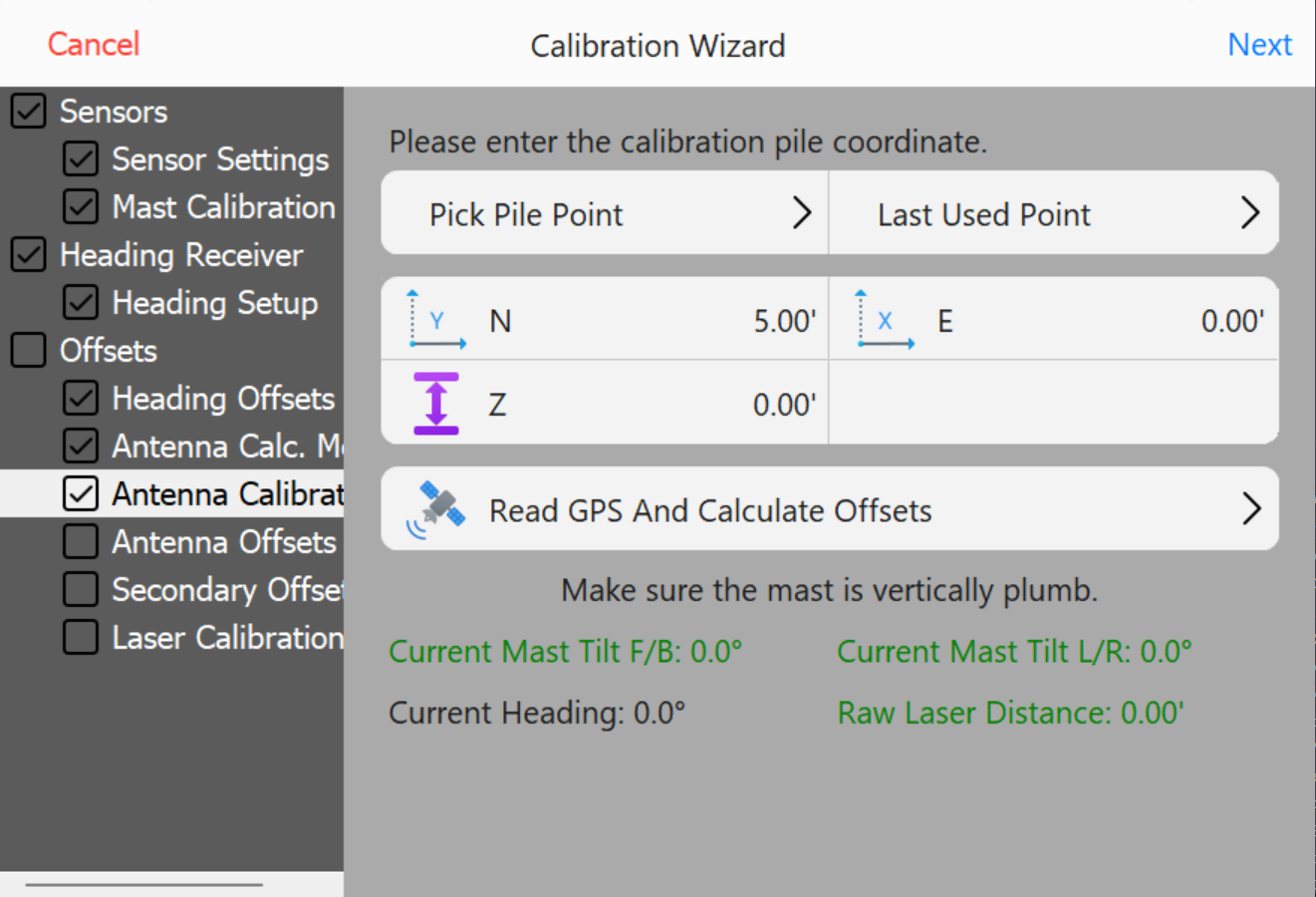Click 'Make sure the mast is vertically plumb.'

[830, 591]
